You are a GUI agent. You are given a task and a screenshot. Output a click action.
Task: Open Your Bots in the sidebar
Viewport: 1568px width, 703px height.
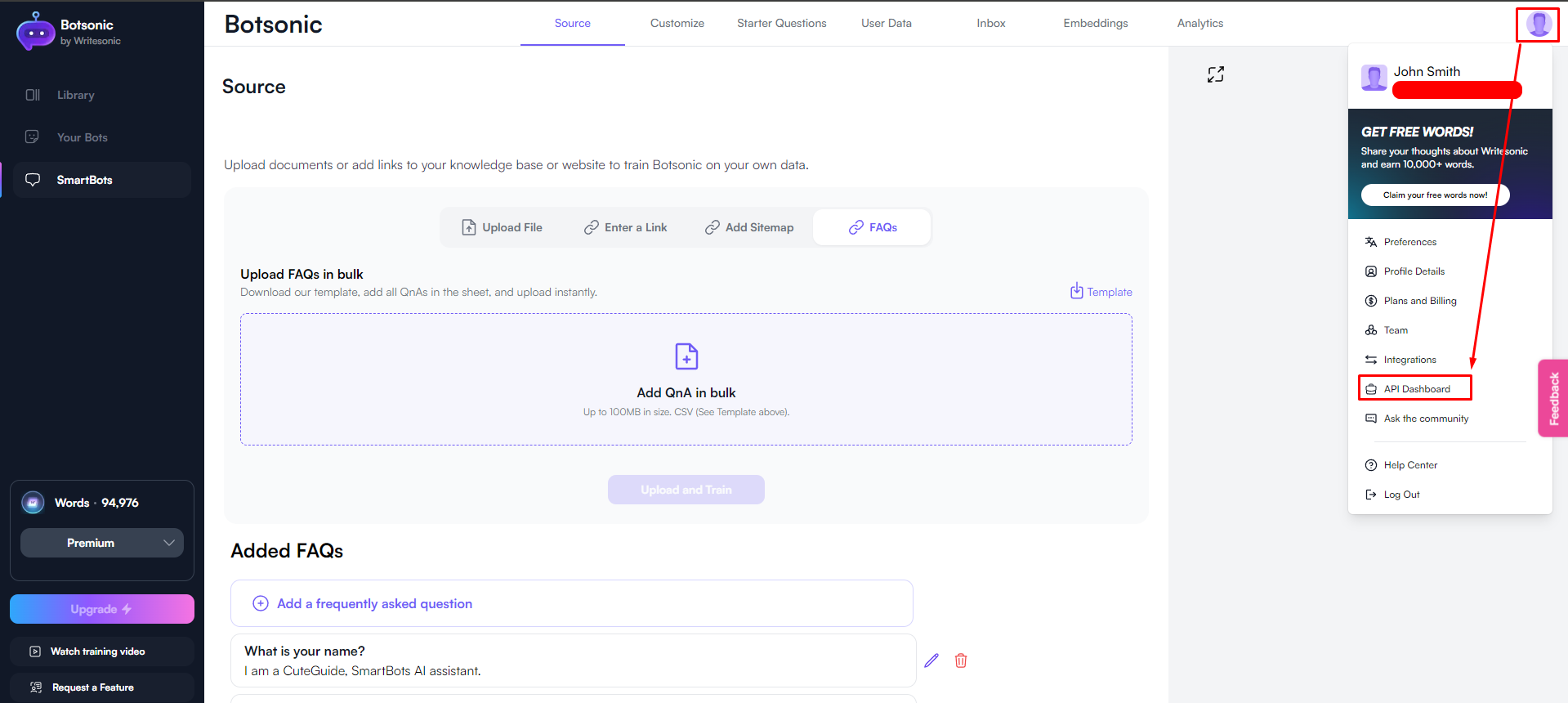pyautogui.click(x=83, y=137)
